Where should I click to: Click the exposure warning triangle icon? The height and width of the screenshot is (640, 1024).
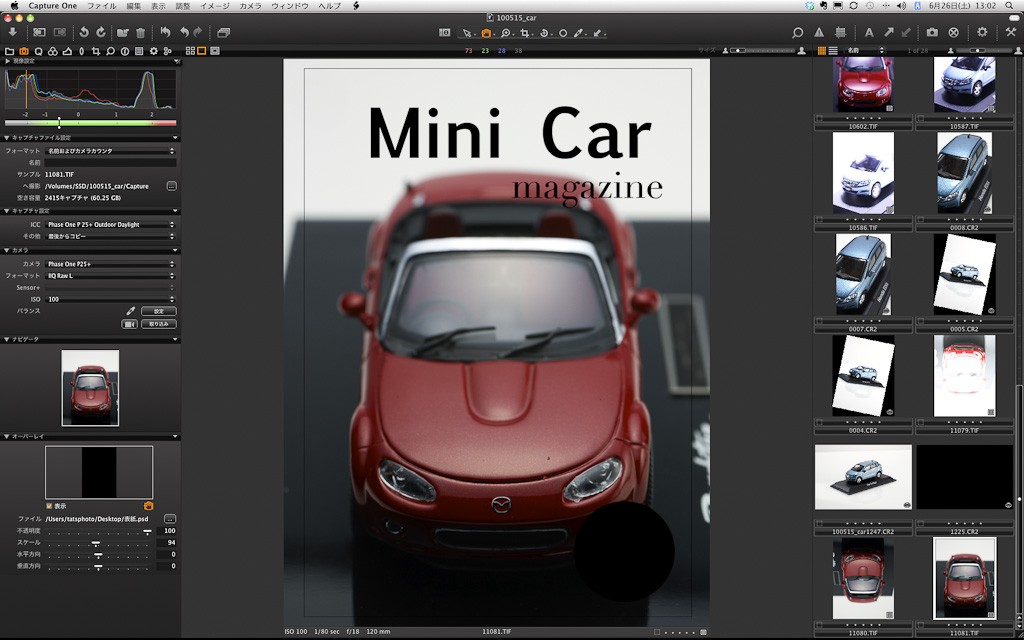[819, 33]
